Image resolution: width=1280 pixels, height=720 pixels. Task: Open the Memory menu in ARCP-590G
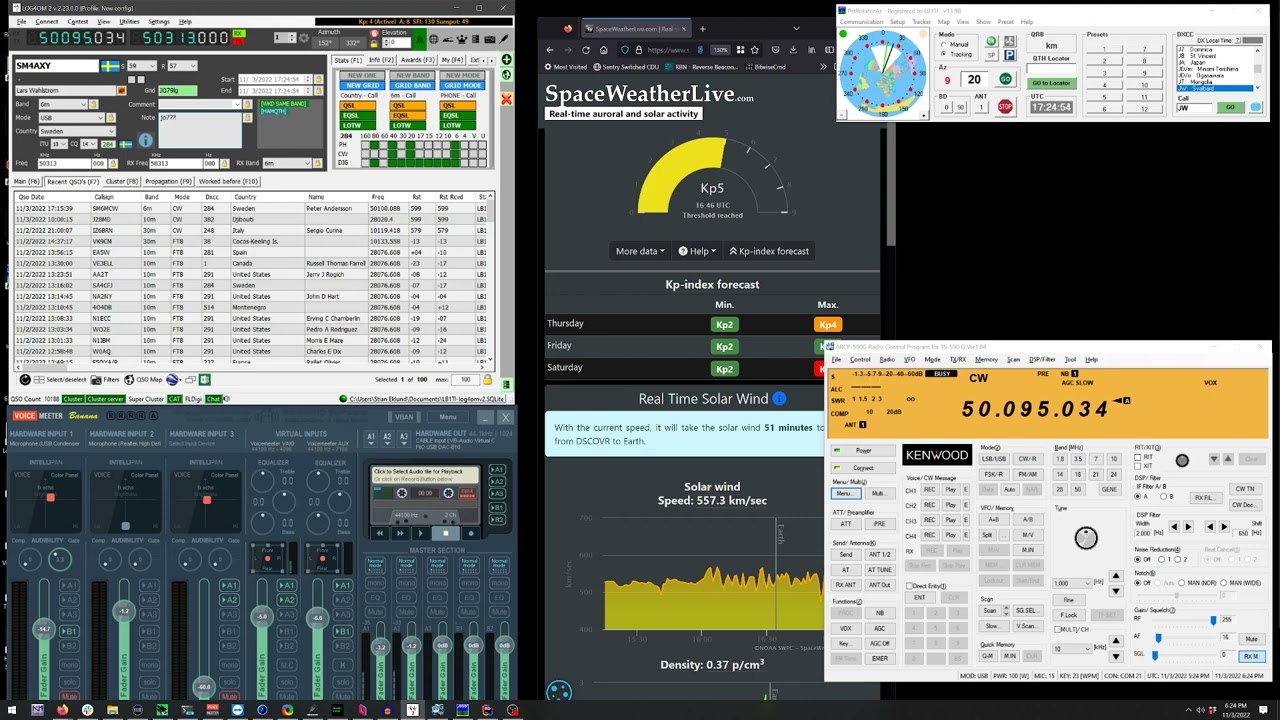[x=986, y=360]
